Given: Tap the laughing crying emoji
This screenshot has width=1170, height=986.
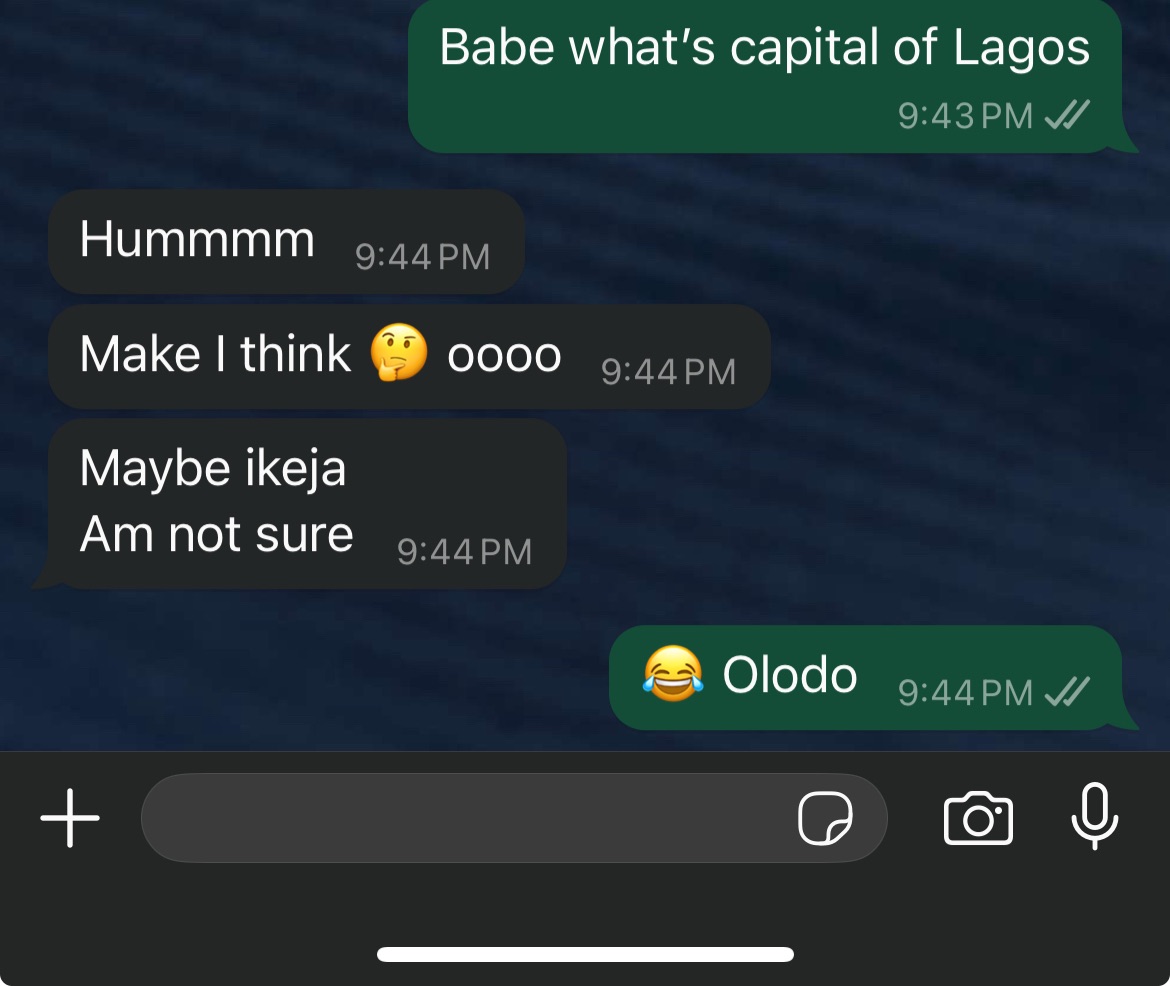Looking at the screenshot, I should click(x=672, y=674).
